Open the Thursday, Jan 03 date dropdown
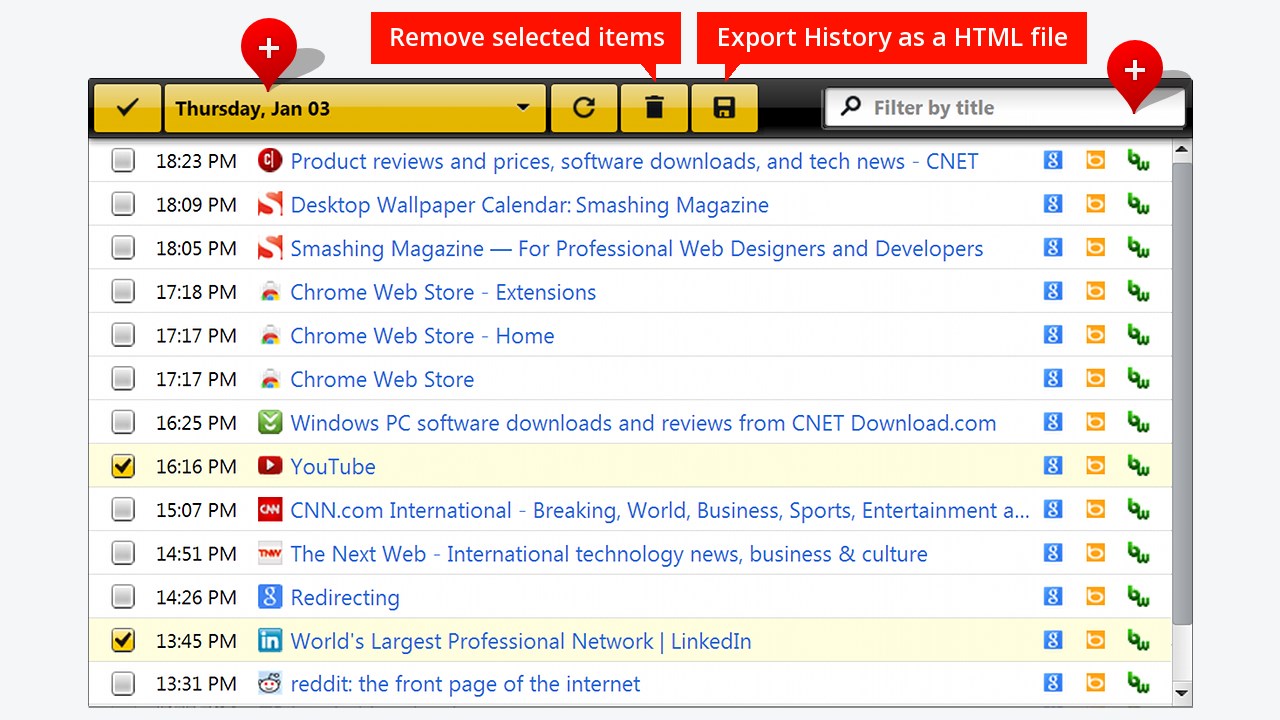 tap(355, 108)
